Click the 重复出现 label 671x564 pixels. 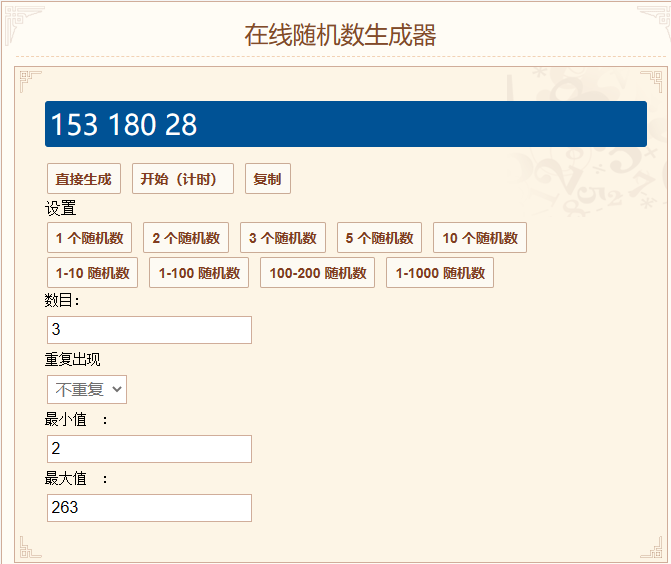pos(72,359)
